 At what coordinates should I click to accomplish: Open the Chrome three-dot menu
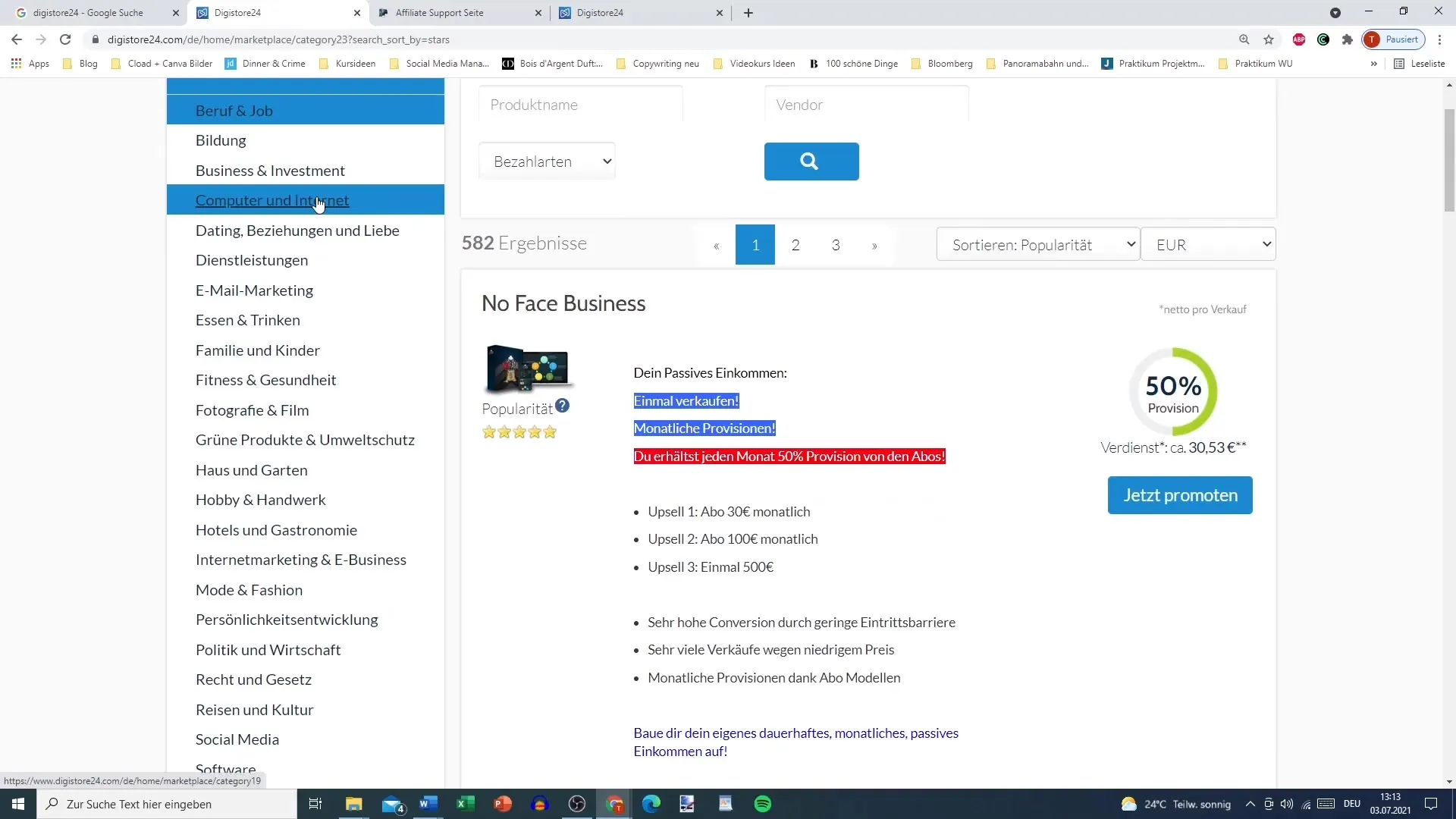click(1439, 39)
